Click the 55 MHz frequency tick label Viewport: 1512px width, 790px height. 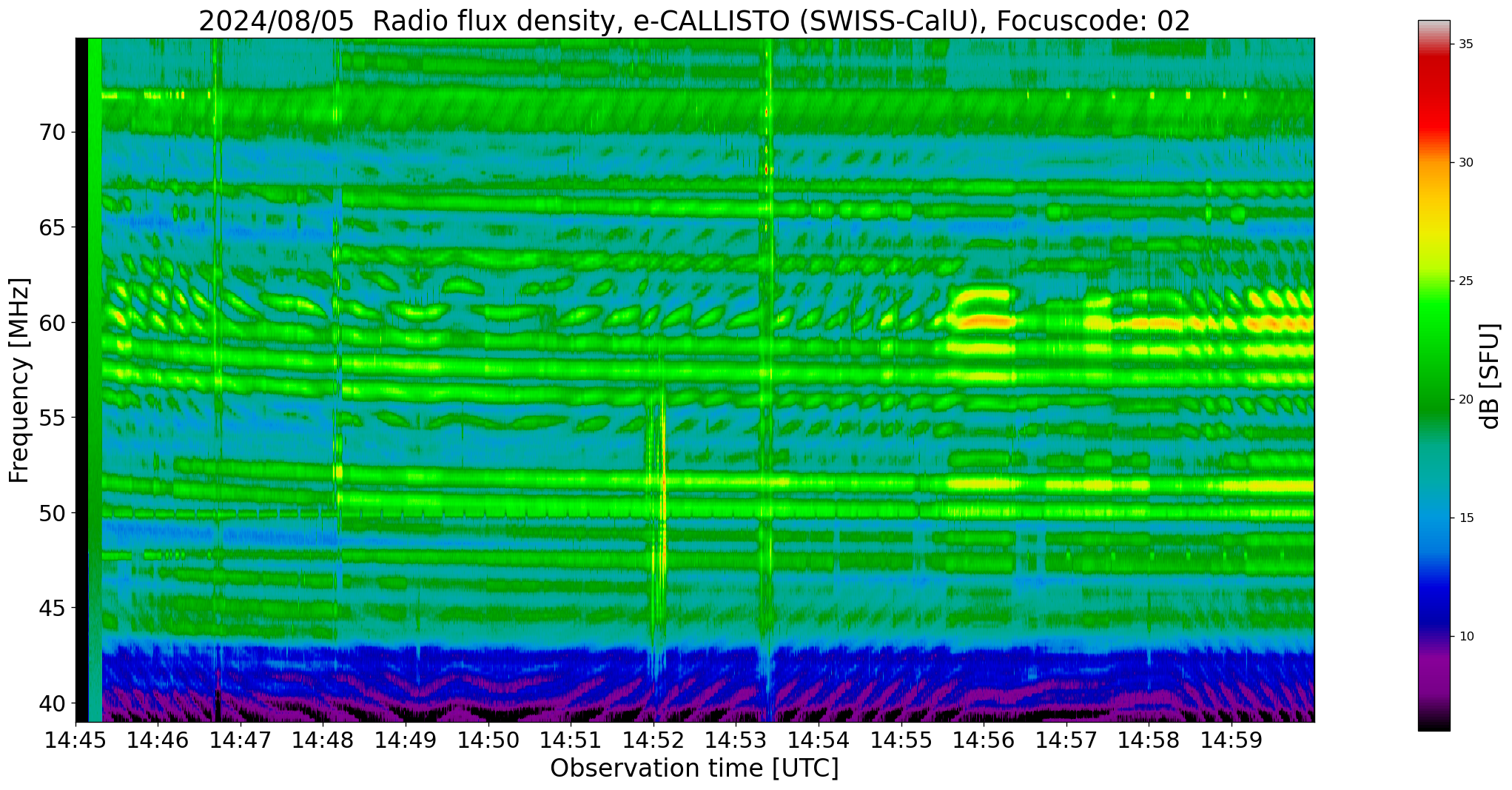[52, 418]
